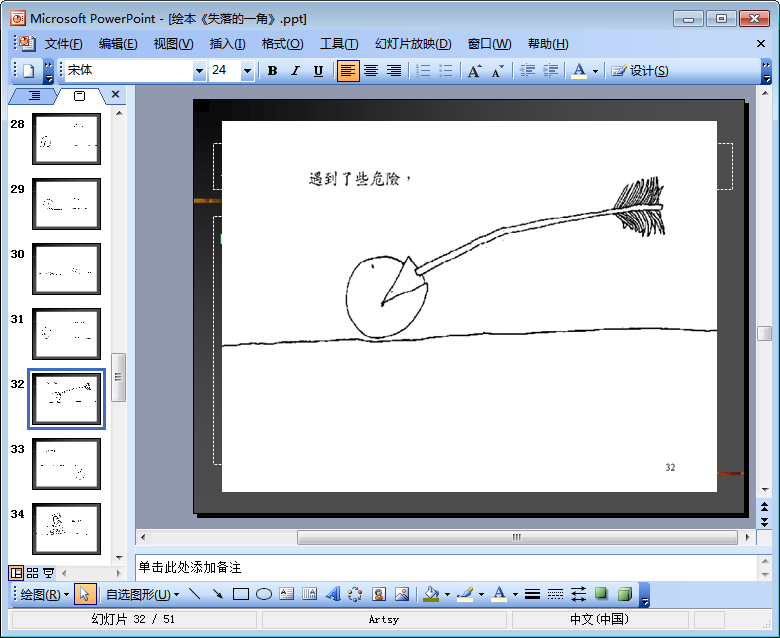Open the 文件 menu
This screenshot has width=780, height=638.
point(63,44)
